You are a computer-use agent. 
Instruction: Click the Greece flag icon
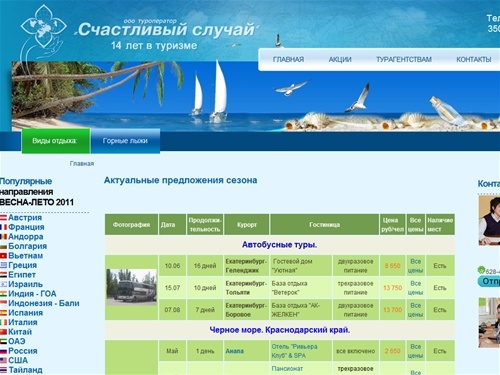[x=3, y=265]
